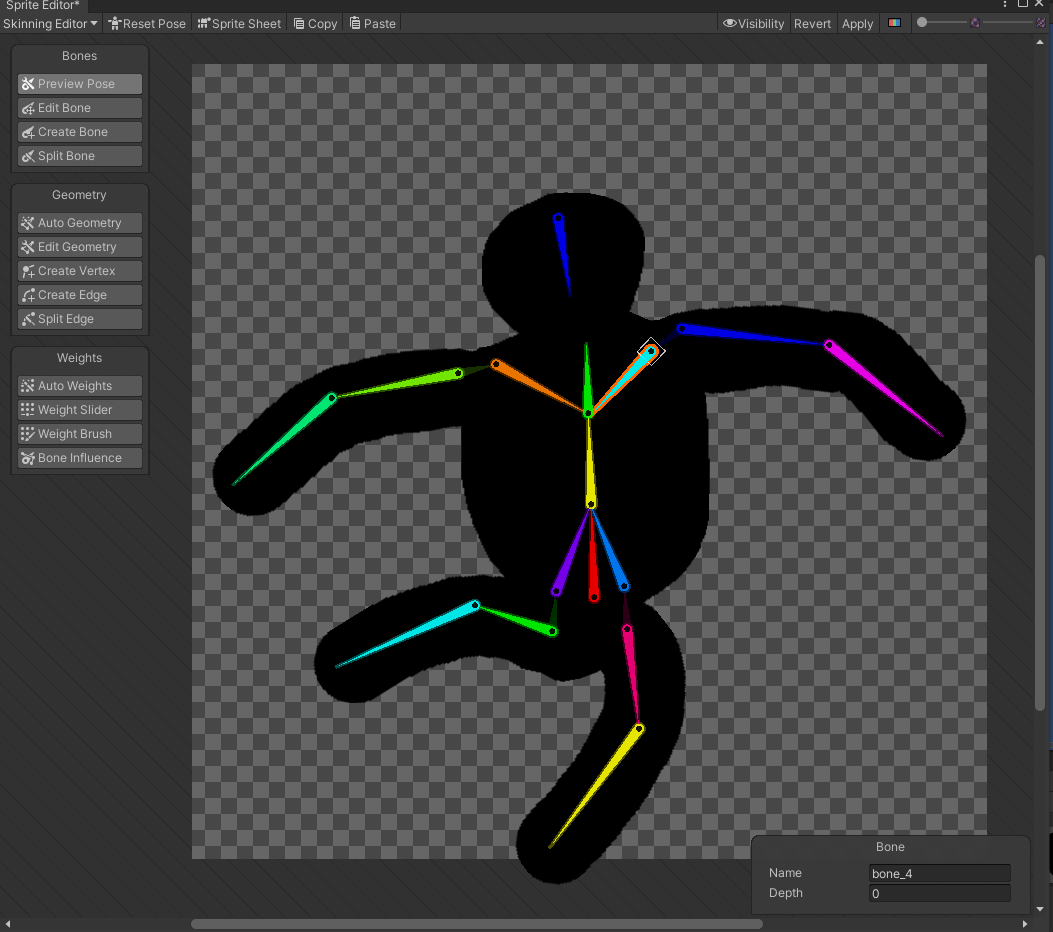Select the Create Bone tool

(x=79, y=131)
